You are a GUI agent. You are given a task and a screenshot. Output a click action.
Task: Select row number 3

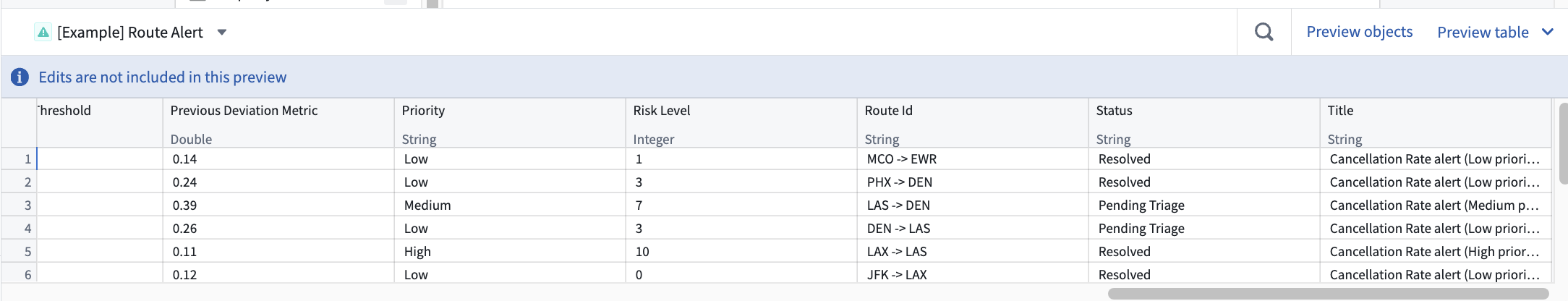[27, 205]
